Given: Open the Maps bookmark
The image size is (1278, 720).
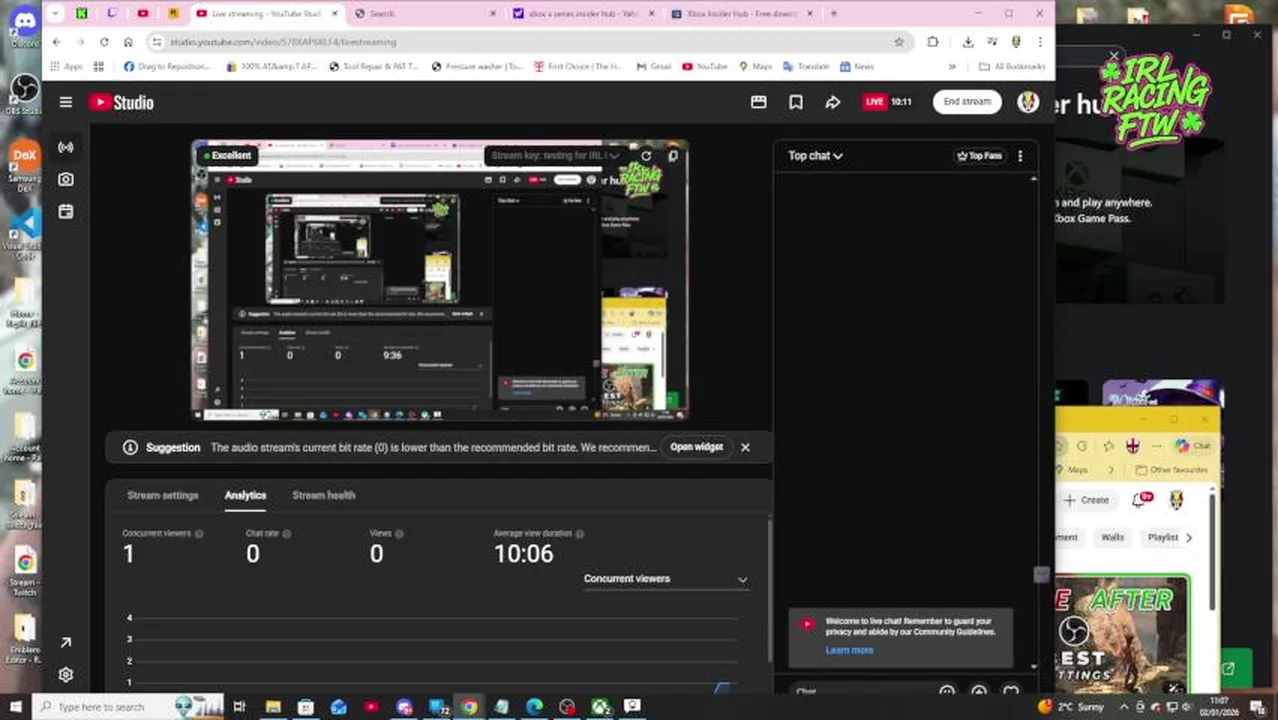Looking at the screenshot, I should pos(756,67).
